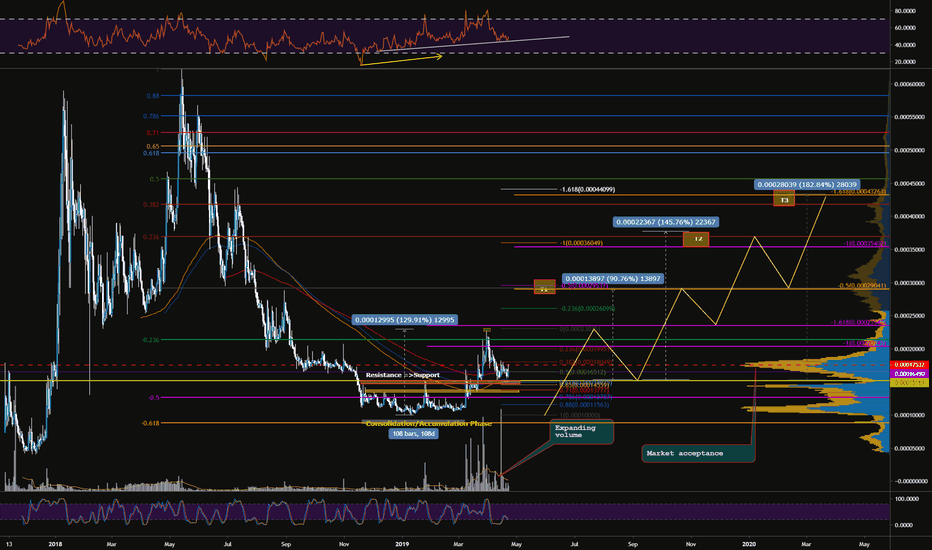932x550 pixels.
Task: Click 2020 on the time axis
Action: tap(749, 543)
